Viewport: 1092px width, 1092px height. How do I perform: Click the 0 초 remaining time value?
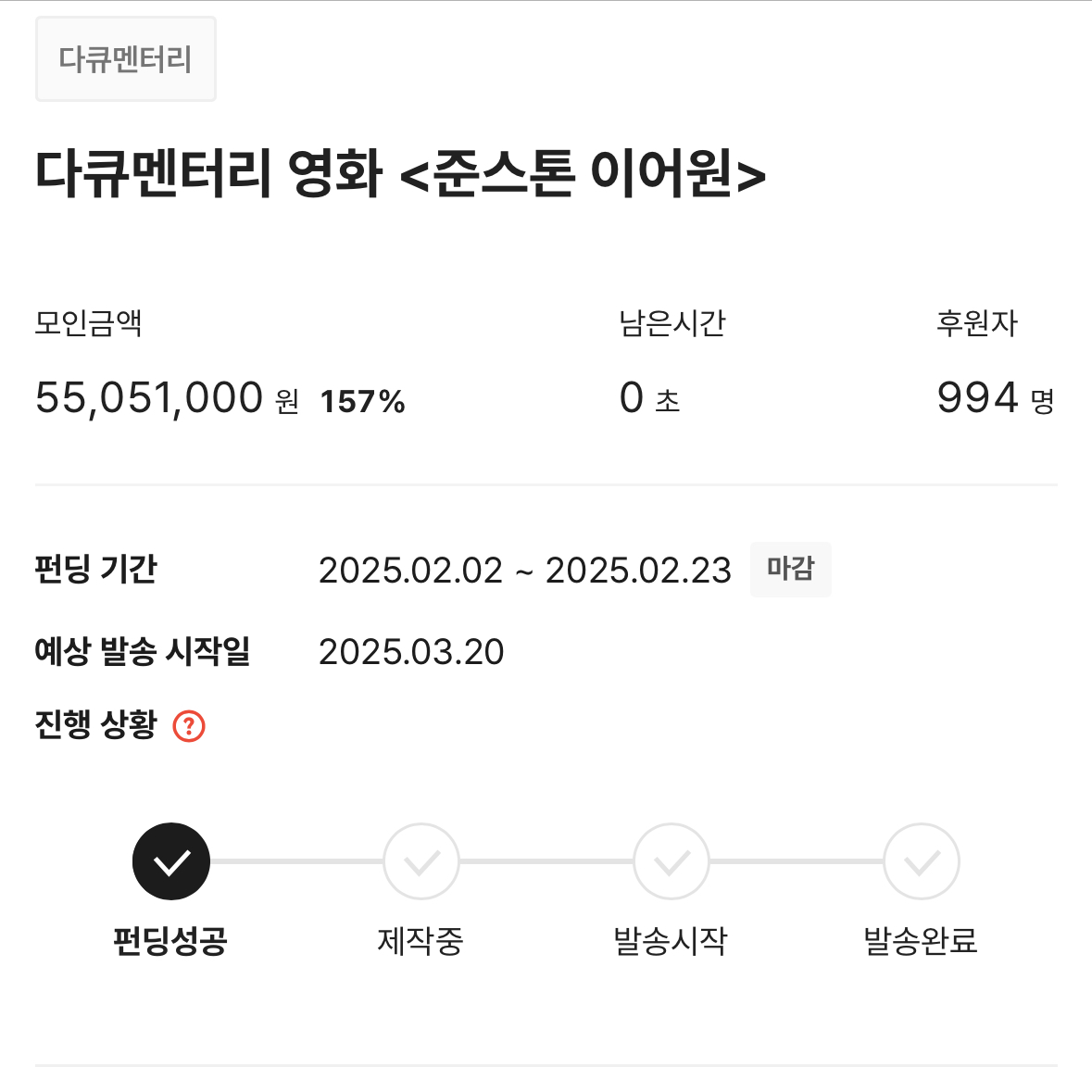click(649, 399)
